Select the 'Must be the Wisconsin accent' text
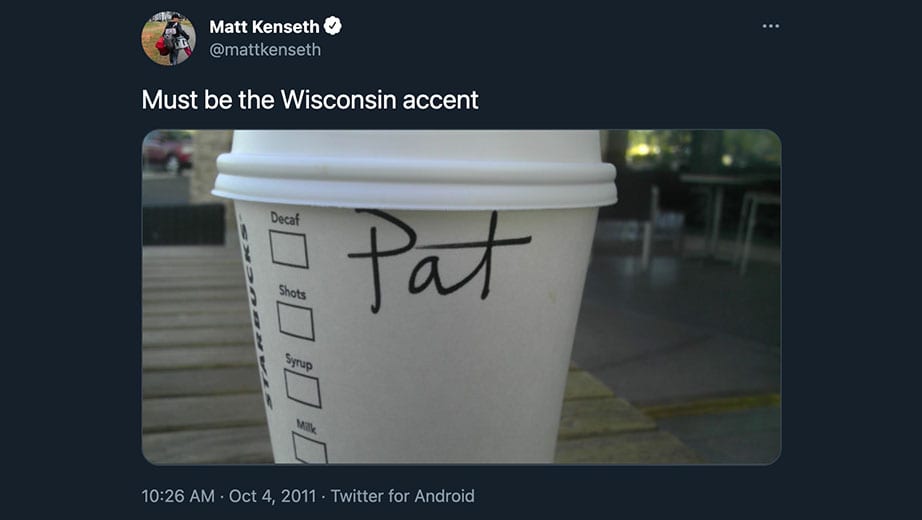The width and height of the screenshot is (922, 520). tap(310, 99)
